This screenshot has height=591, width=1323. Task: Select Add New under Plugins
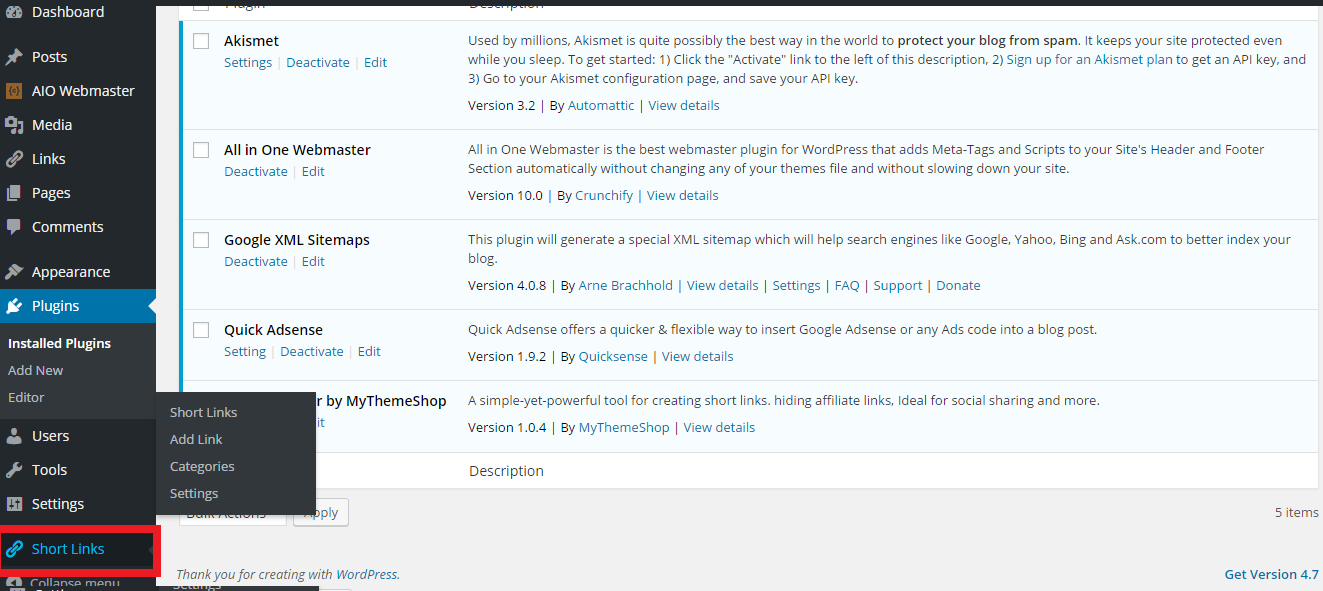pos(36,370)
